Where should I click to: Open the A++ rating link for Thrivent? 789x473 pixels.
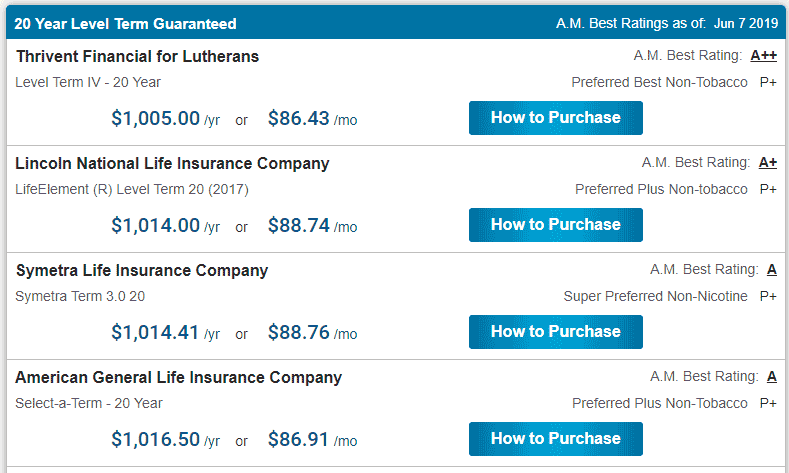pyautogui.click(x=763, y=55)
